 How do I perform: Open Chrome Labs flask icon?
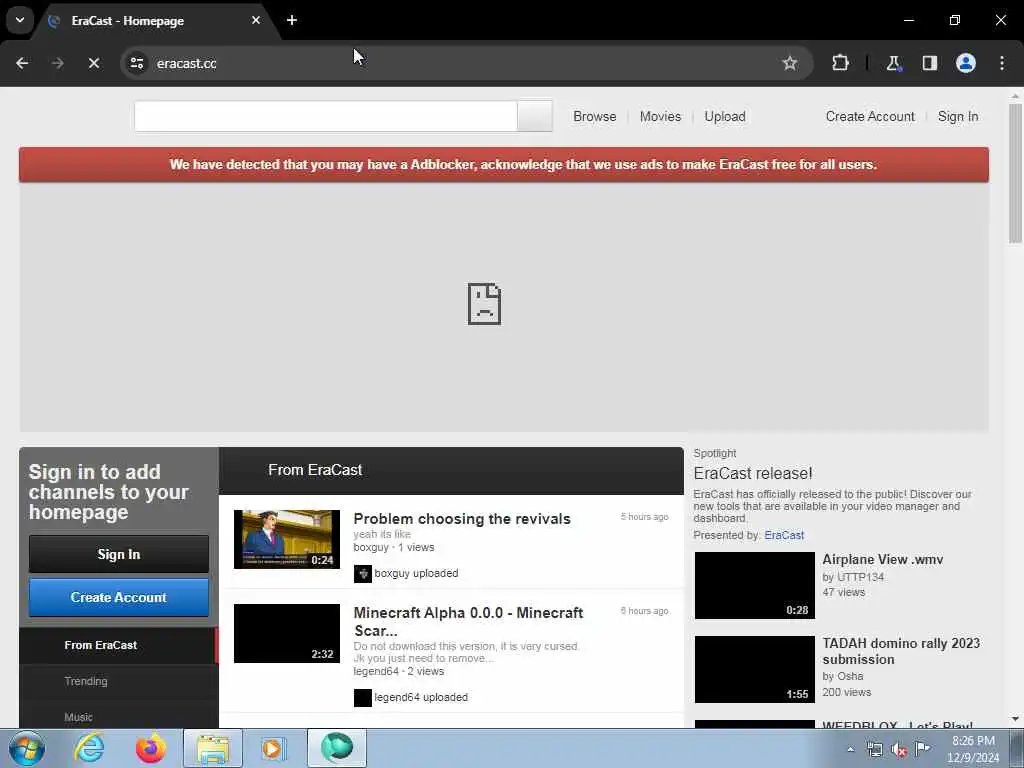point(893,63)
